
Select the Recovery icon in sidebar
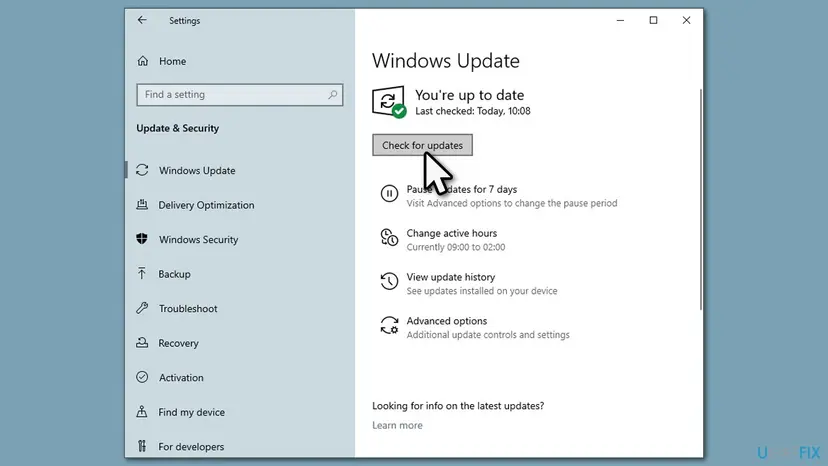142,342
